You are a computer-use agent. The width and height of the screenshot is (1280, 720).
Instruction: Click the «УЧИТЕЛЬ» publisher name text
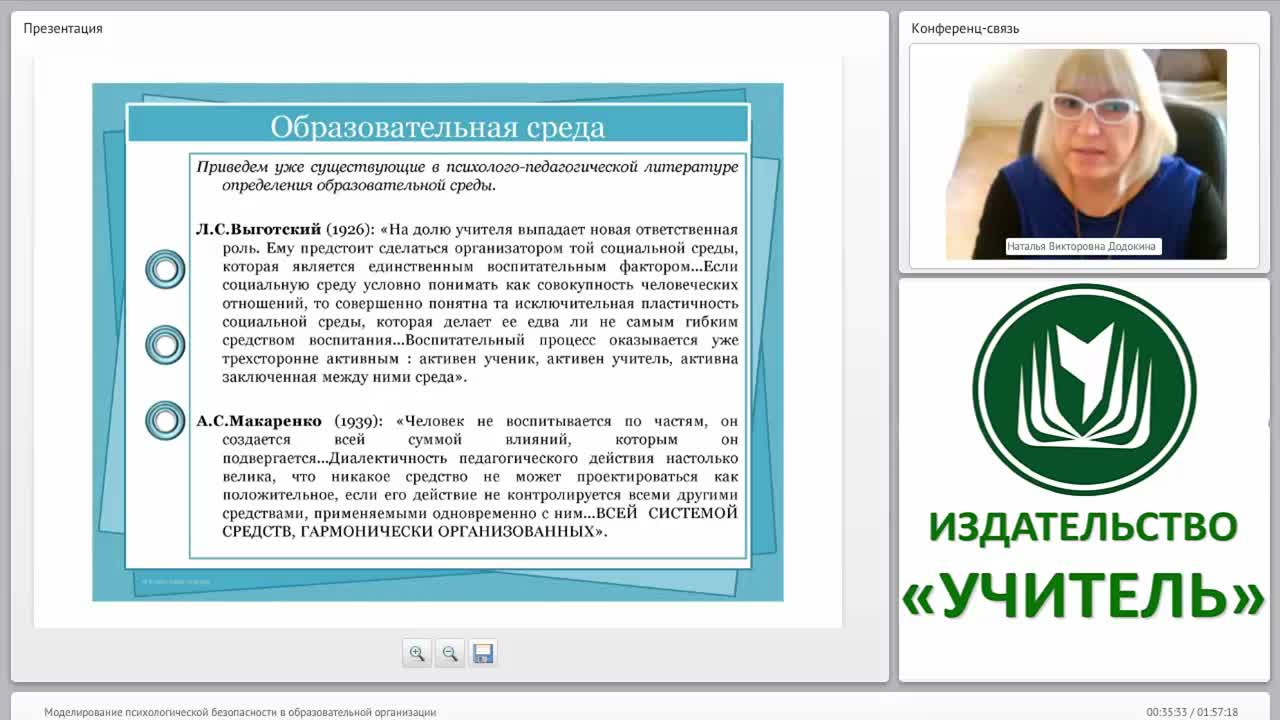coord(1084,596)
